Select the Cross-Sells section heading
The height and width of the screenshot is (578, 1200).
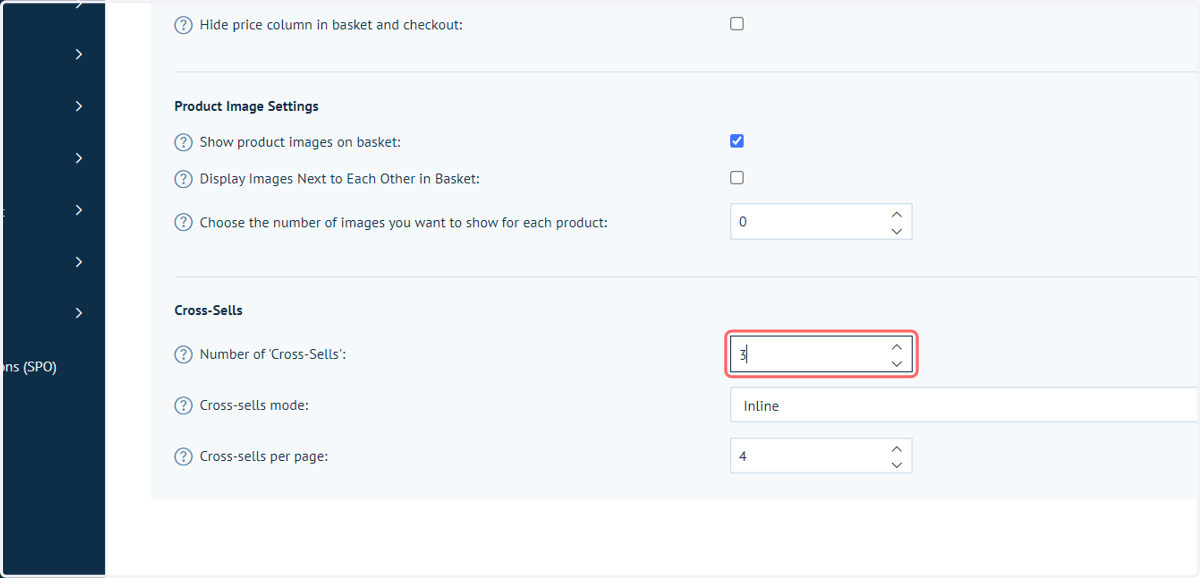point(208,310)
